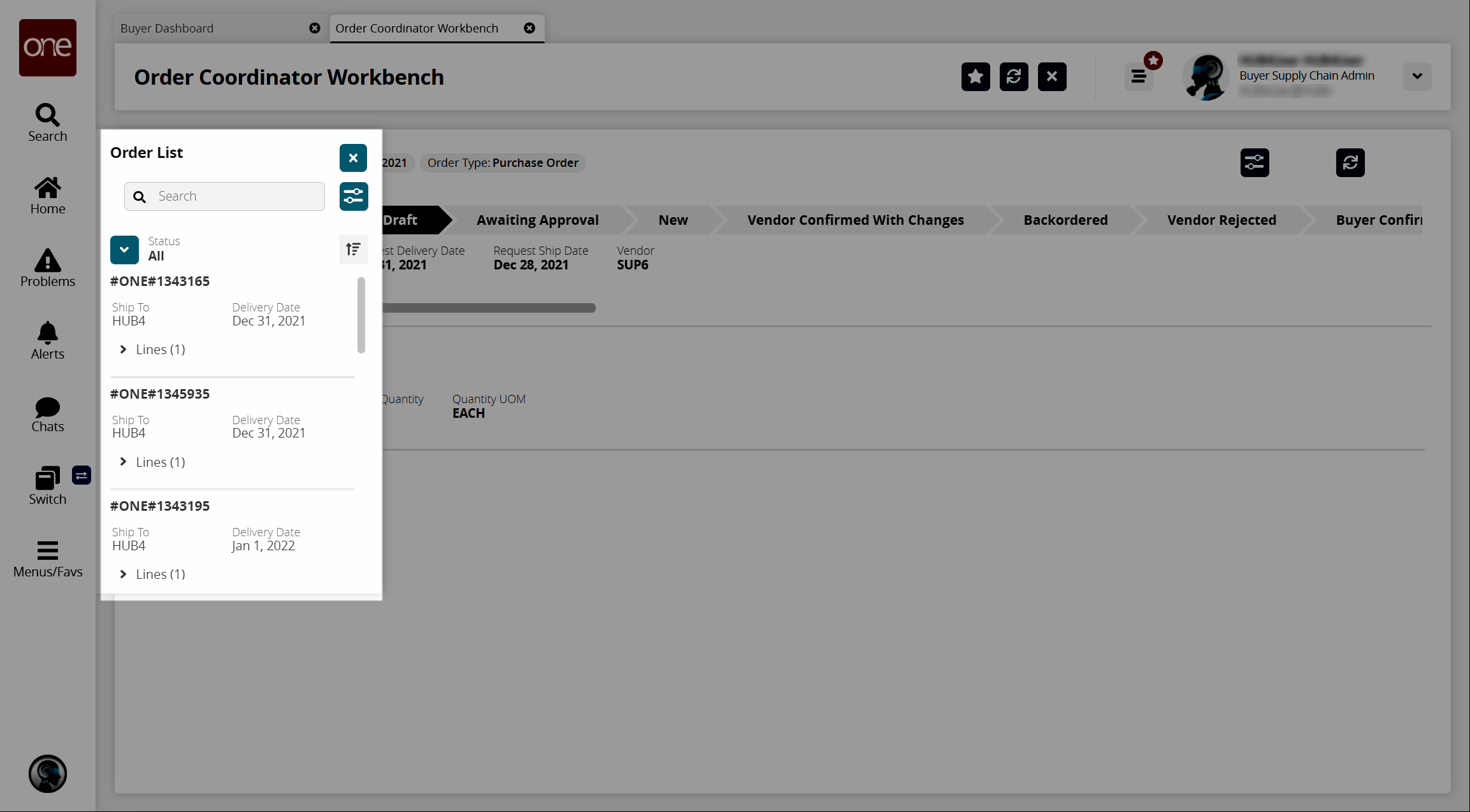Click the Order List search field
Image resolution: width=1470 pixels, height=812 pixels.
[236, 196]
